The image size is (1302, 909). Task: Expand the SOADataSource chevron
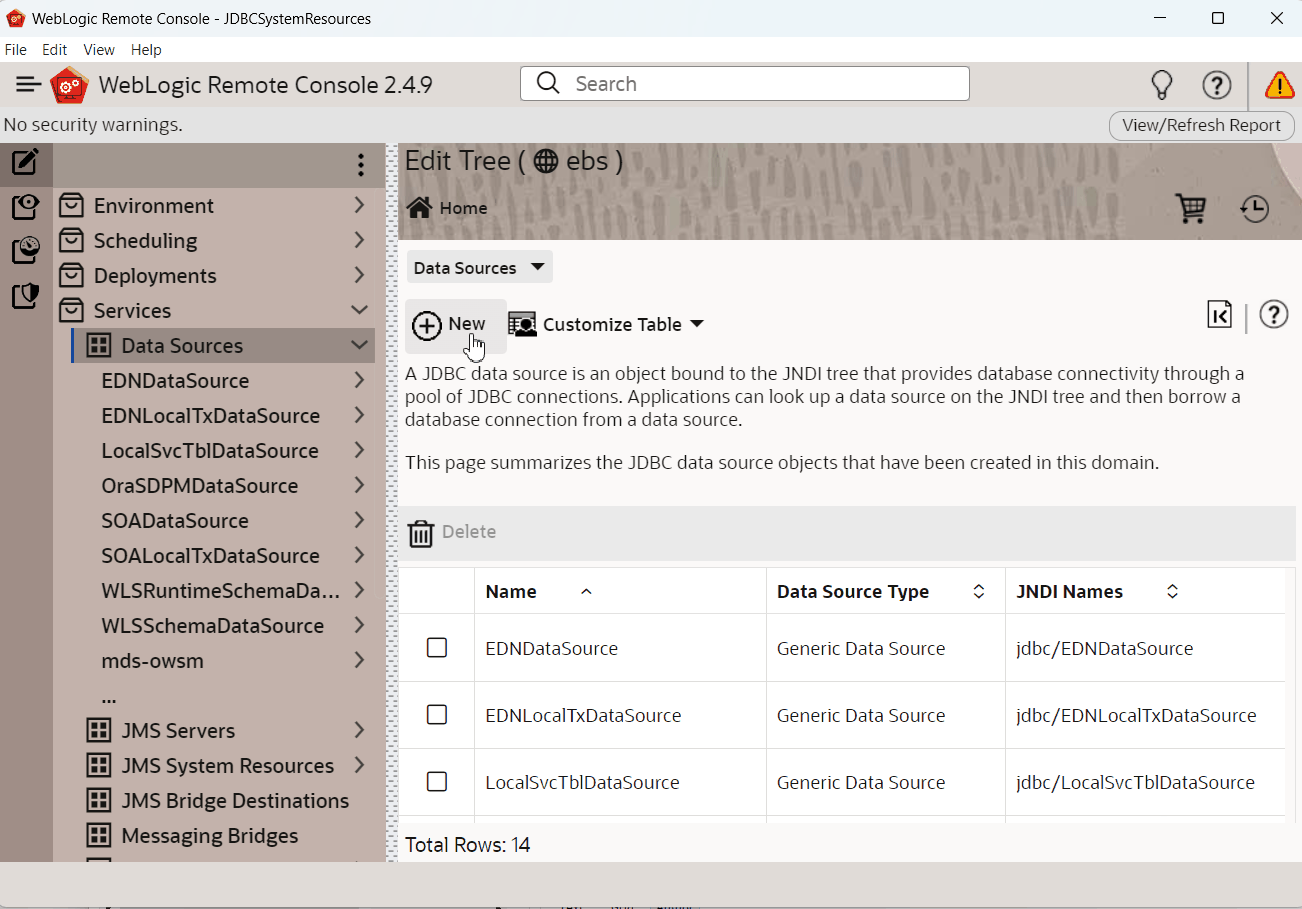tap(359, 520)
